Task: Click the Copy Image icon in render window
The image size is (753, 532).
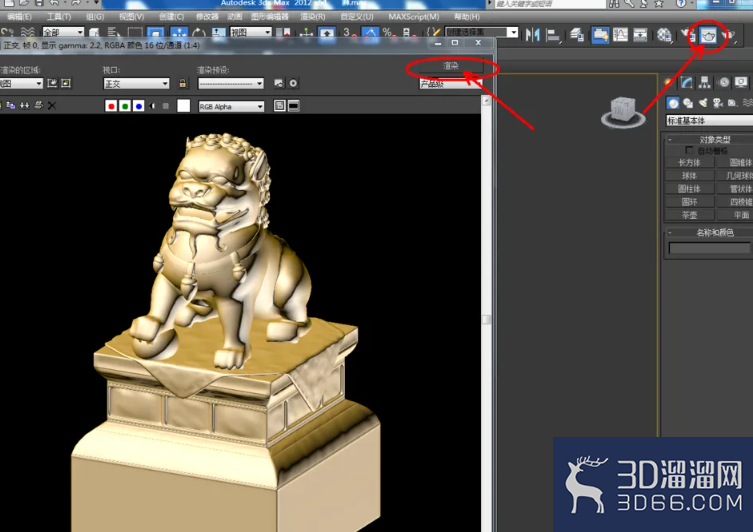Action: point(11,105)
